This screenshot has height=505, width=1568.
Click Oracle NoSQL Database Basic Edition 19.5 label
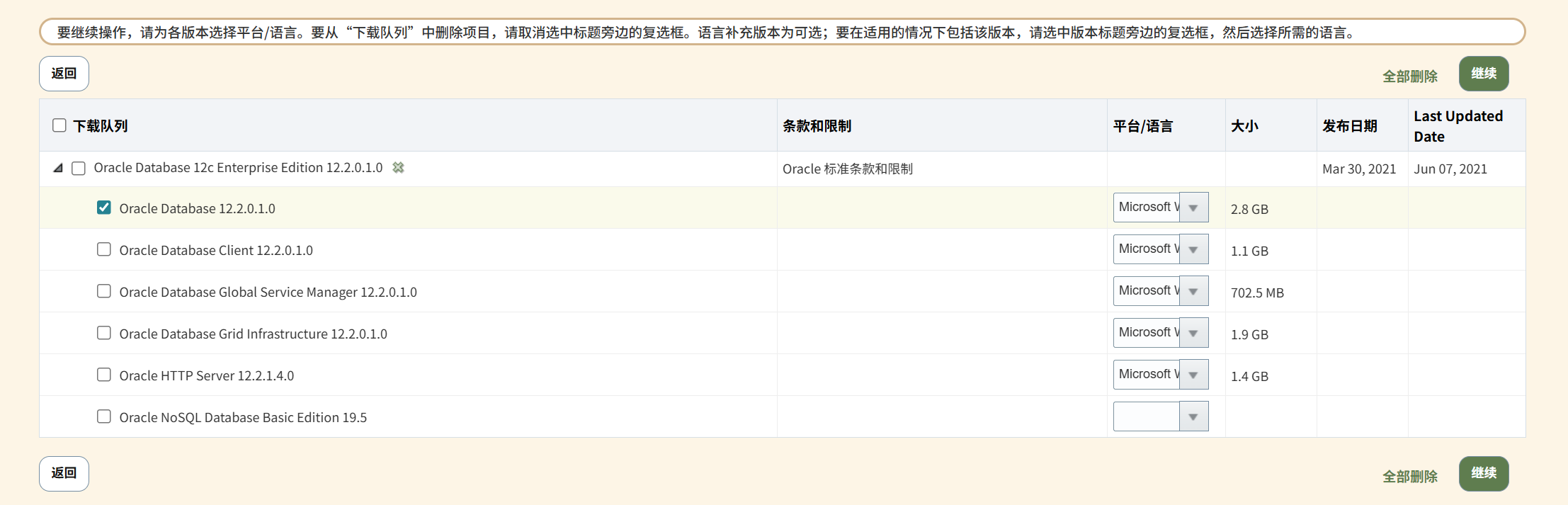click(243, 417)
